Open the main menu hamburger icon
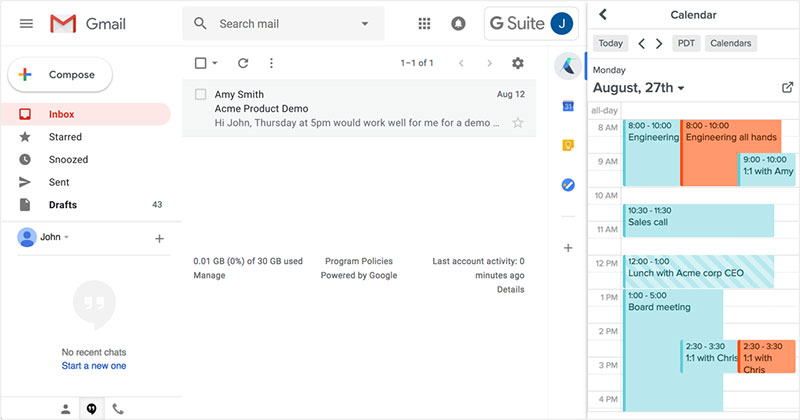The width and height of the screenshot is (800, 420). [26, 23]
